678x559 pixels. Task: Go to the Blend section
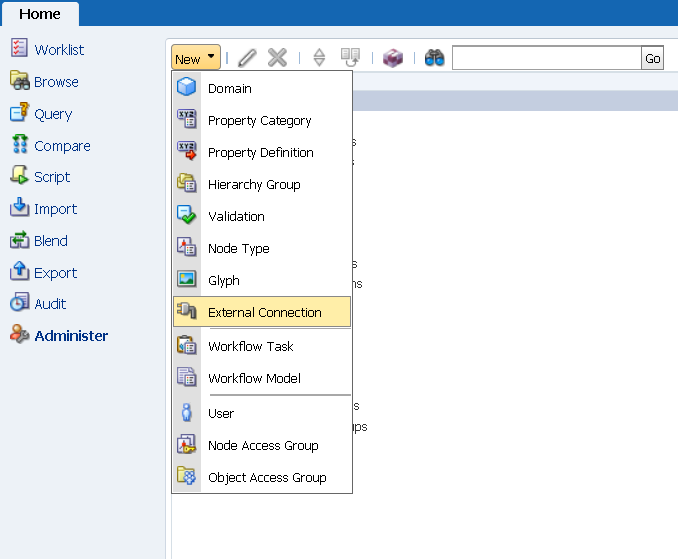point(50,241)
